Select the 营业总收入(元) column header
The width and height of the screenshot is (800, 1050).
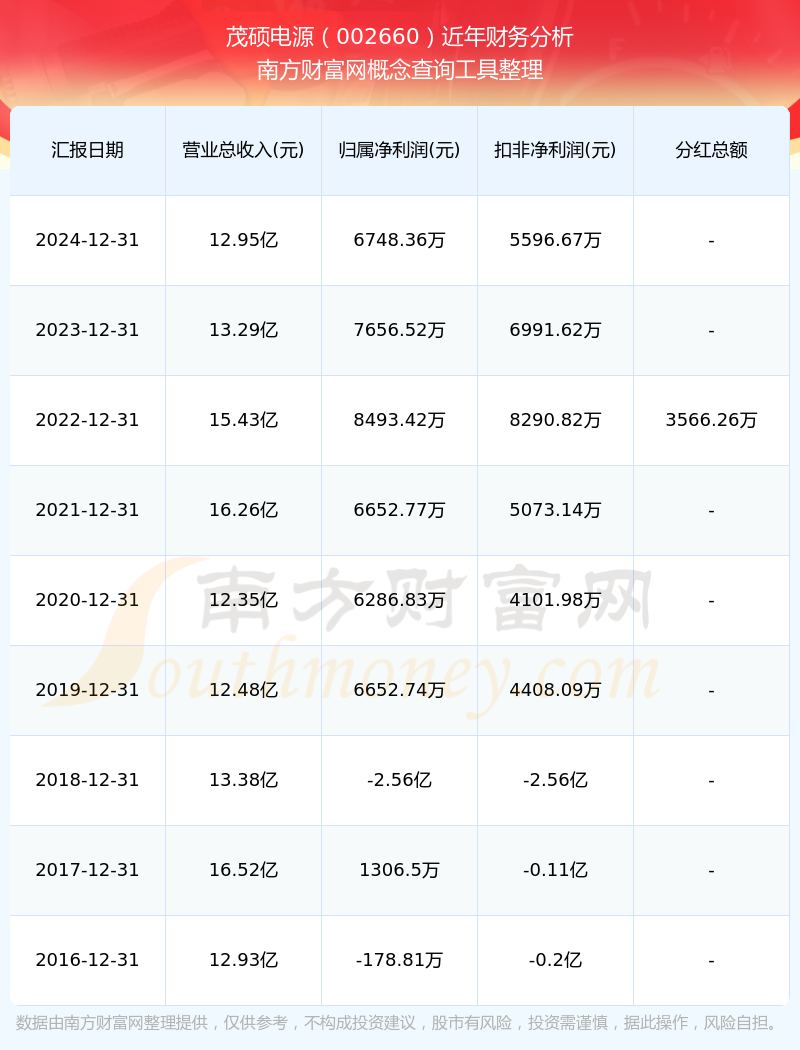pyautogui.click(x=244, y=150)
